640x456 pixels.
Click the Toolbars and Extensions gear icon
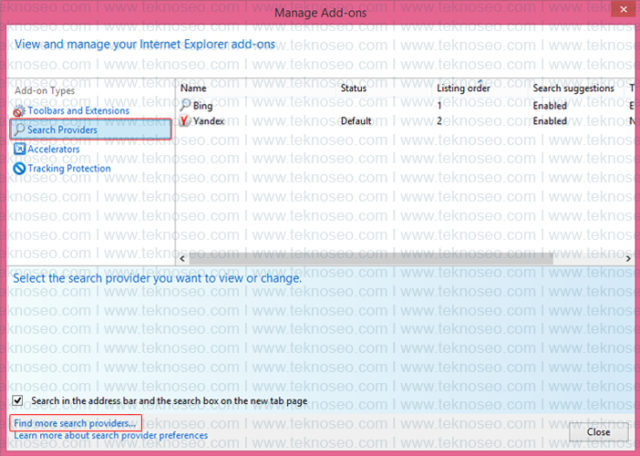click(19, 111)
